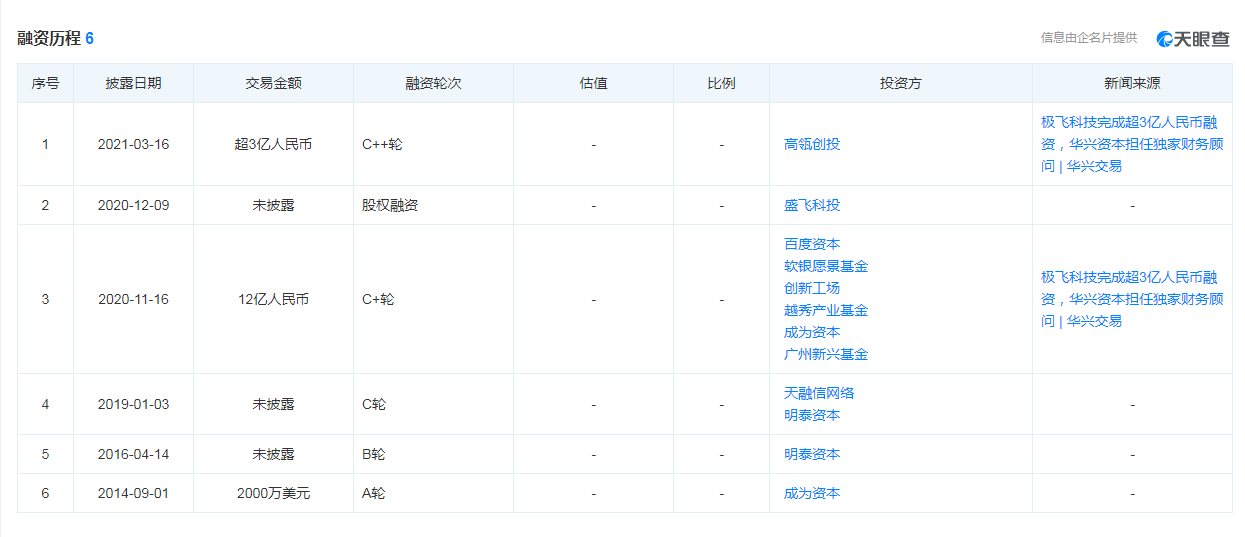
Task: Open the 盛飞科技 investor link
Action: (x=812, y=205)
